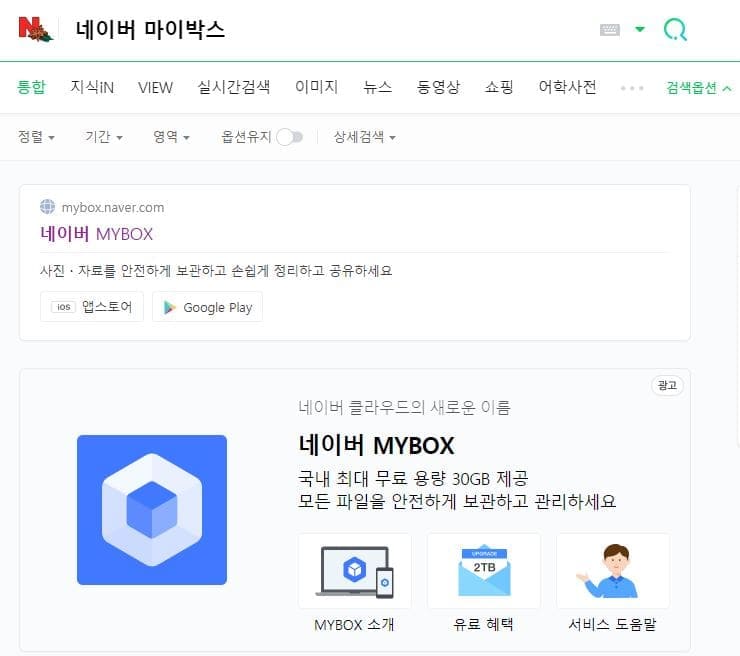Image resolution: width=740 pixels, height=656 pixels.
Task: Collapse the 검색옵션 panel
Action: pos(698,88)
